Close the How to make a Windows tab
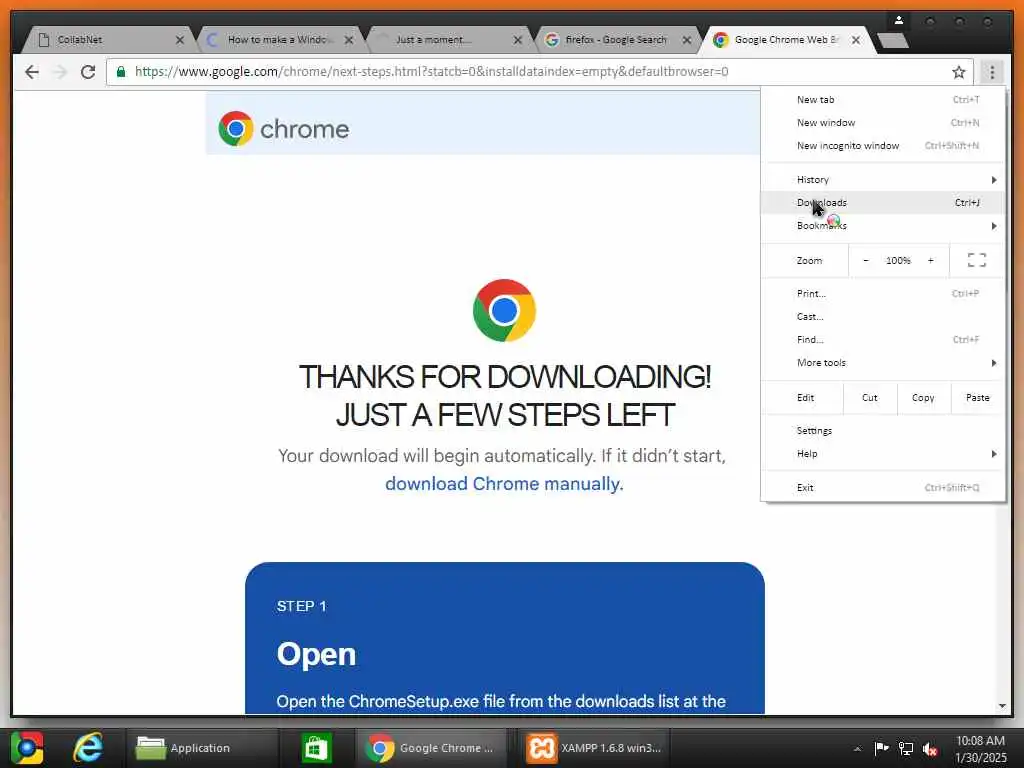The image size is (1024, 768). pos(349,40)
